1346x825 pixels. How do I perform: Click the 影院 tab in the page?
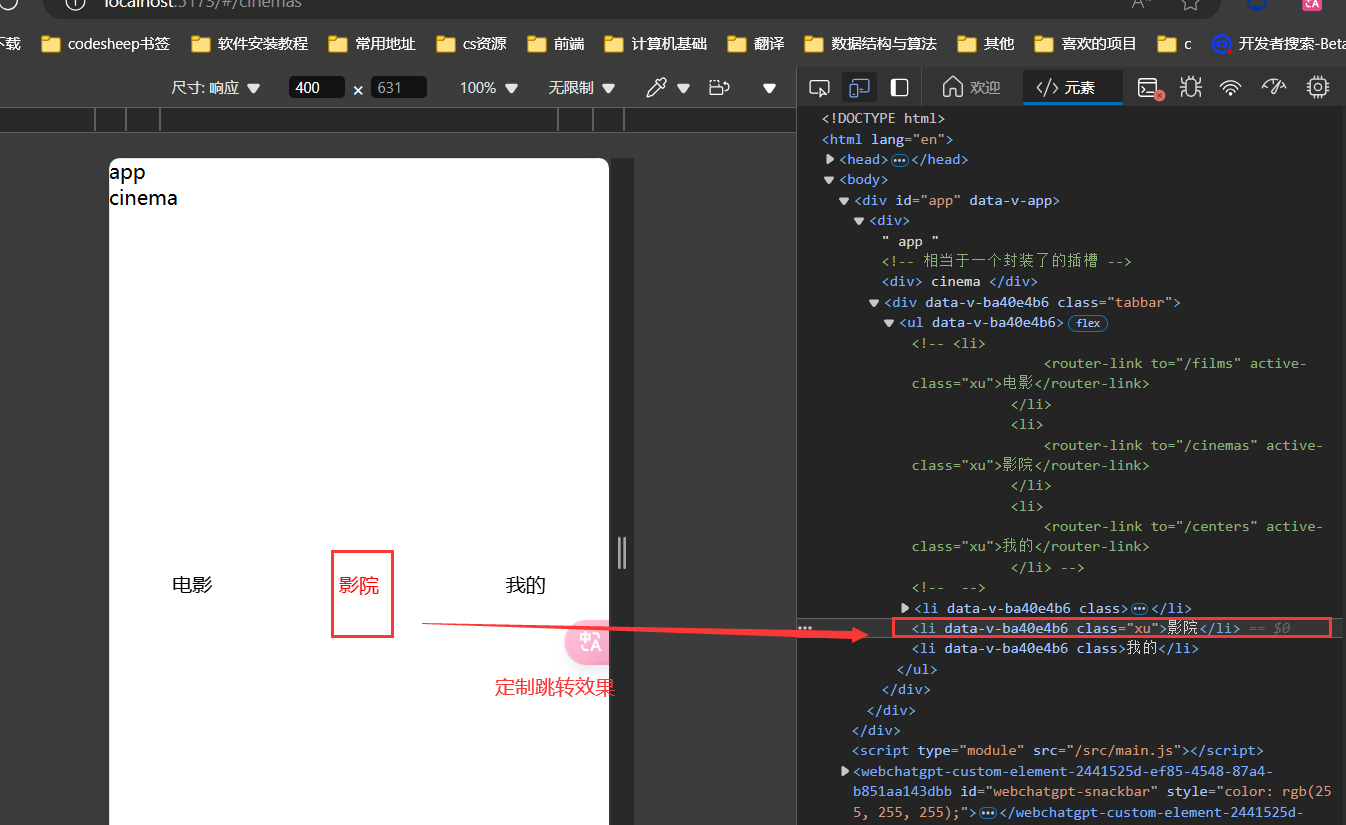pos(359,586)
